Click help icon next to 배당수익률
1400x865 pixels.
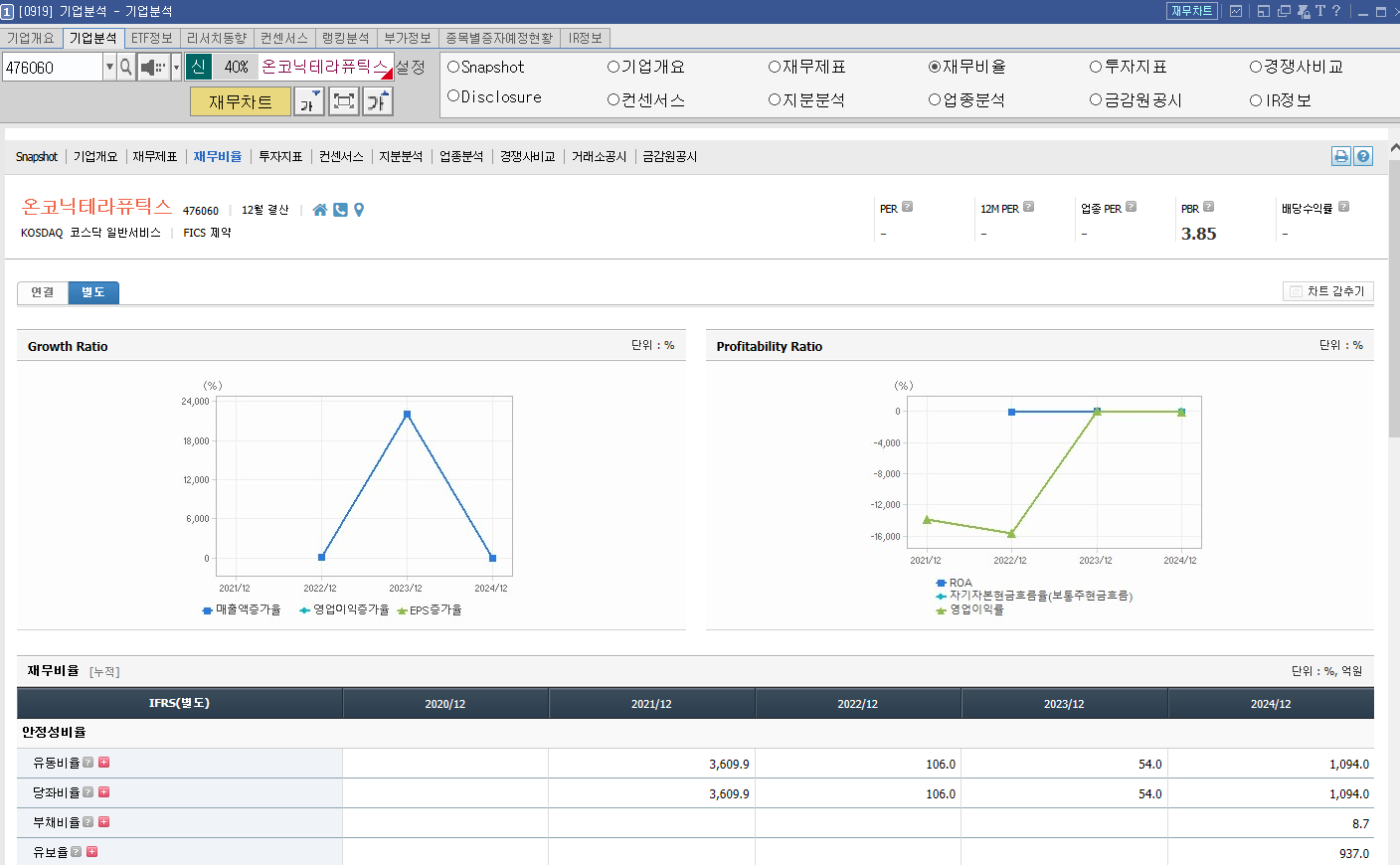(1343, 207)
